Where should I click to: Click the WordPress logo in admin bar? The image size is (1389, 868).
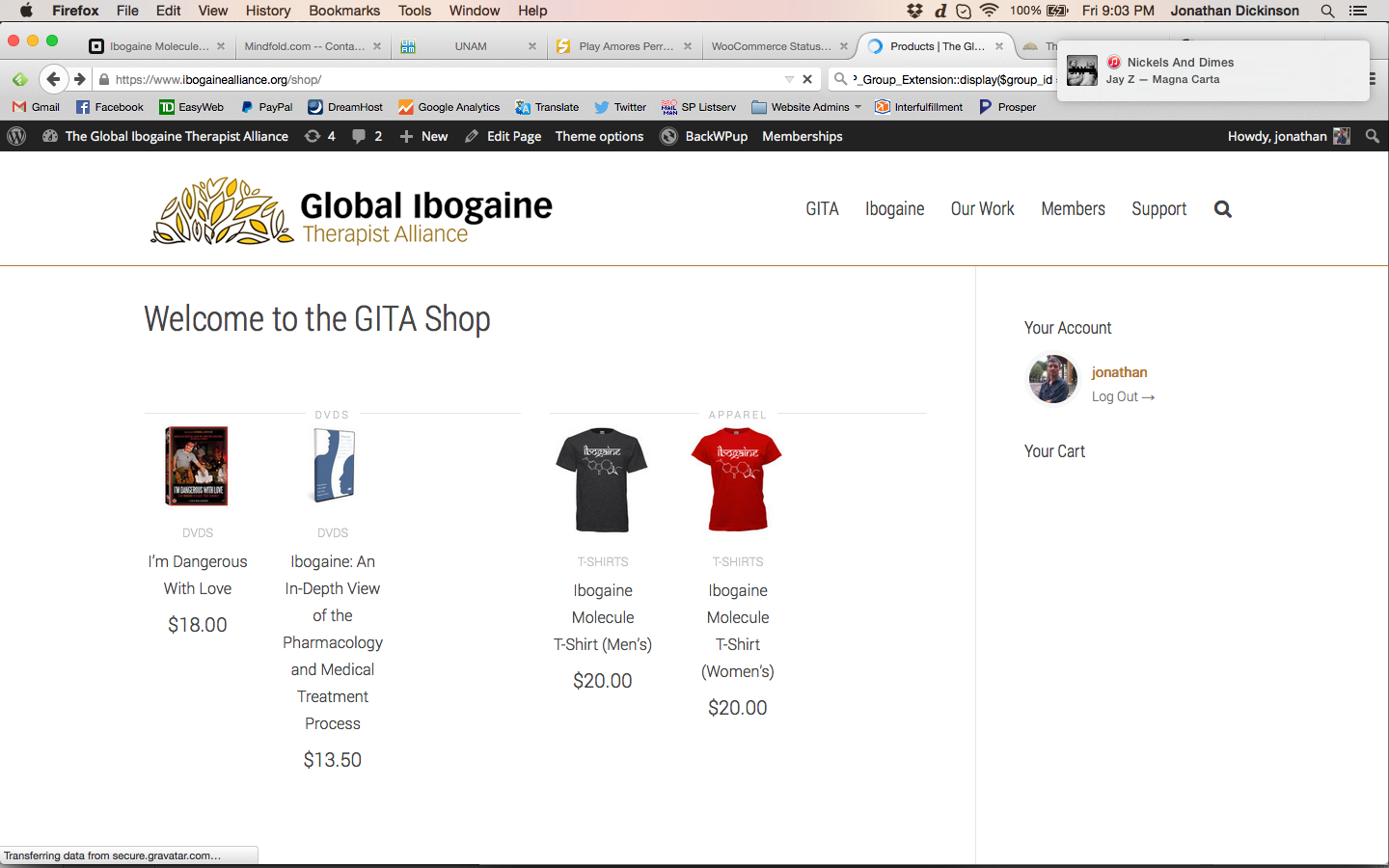tap(16, 136)
